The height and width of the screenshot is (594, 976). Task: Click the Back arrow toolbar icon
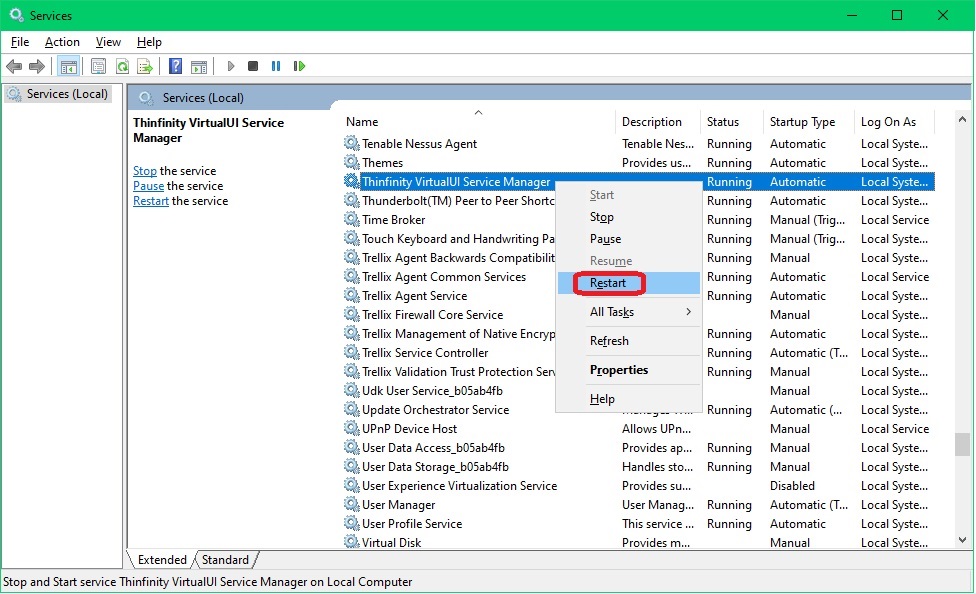(14, 66)
